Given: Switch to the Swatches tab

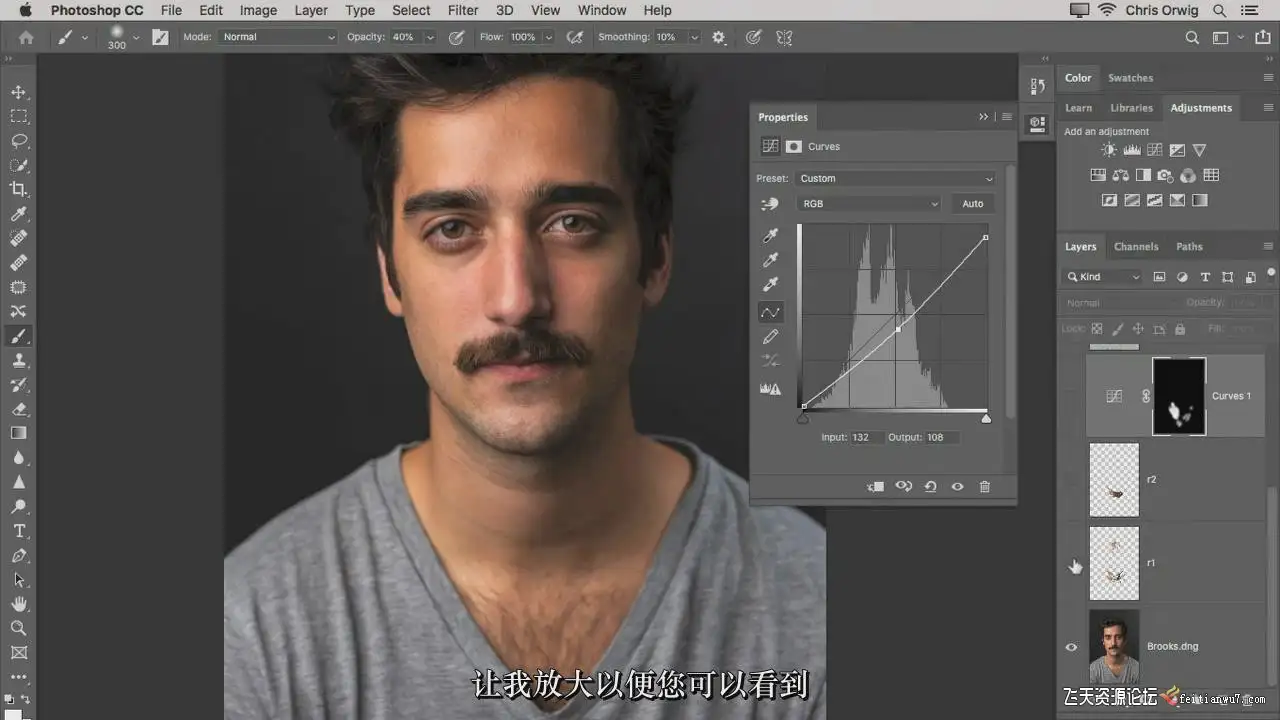Looking at the screenshot, I should click(1130, 78).
